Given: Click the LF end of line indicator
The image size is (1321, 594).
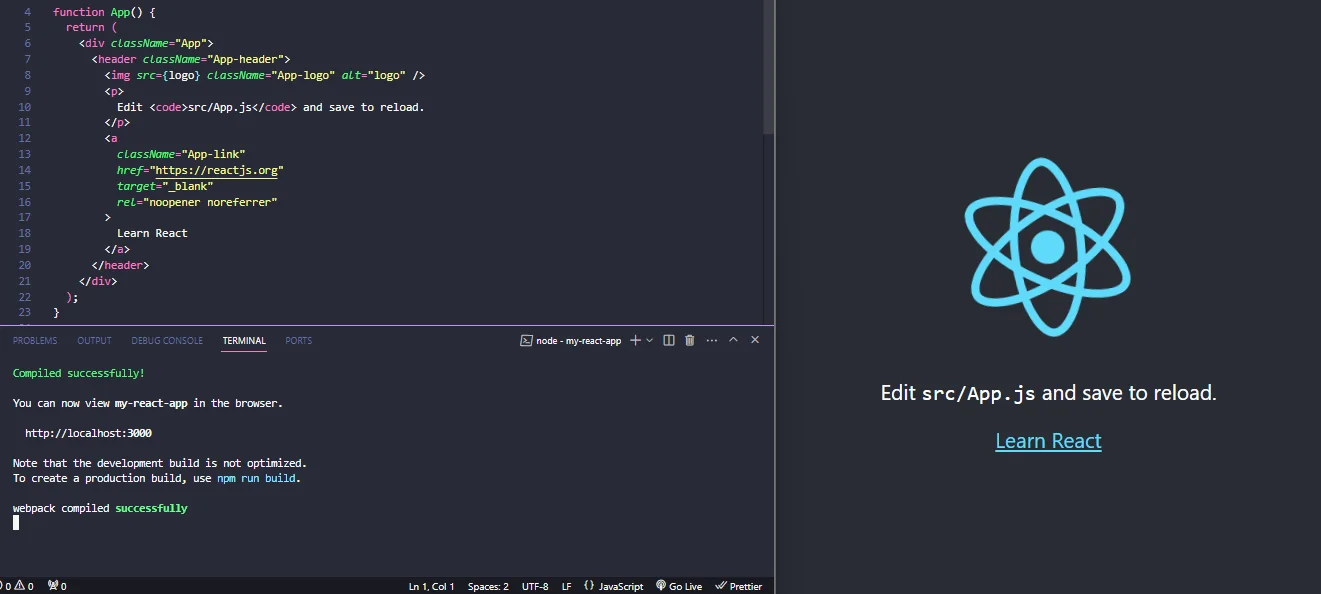Looking at the screenshot, I should tap(567, 586).
